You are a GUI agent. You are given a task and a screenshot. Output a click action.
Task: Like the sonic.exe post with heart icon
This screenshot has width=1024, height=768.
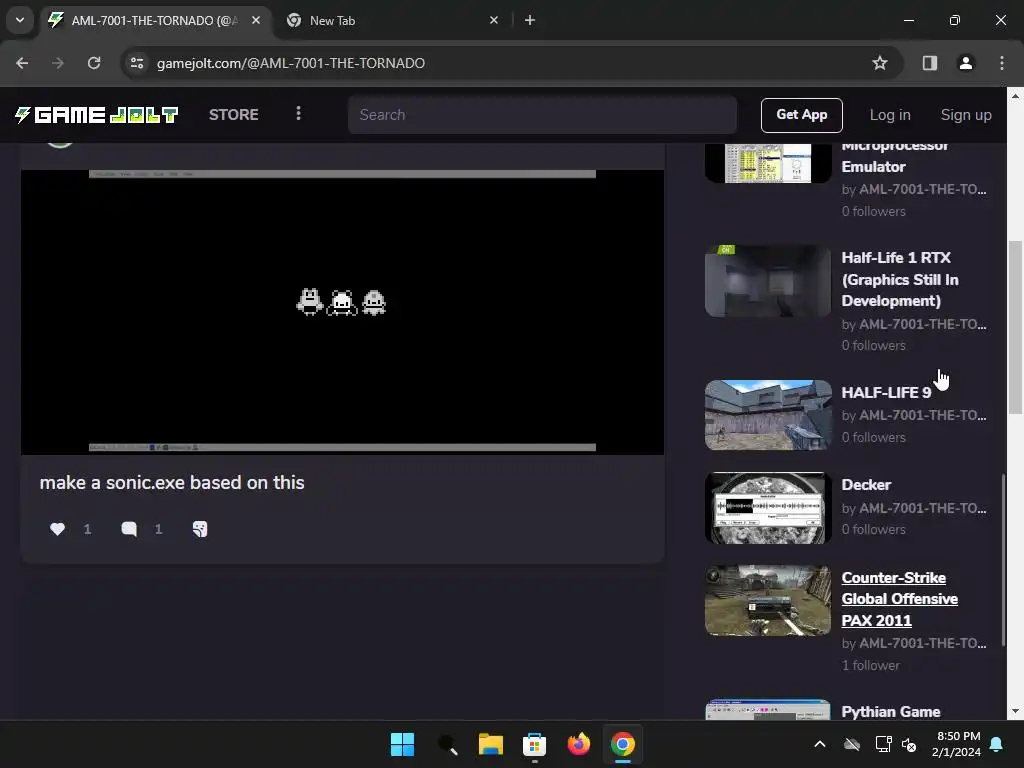click(x=57, y=529)
